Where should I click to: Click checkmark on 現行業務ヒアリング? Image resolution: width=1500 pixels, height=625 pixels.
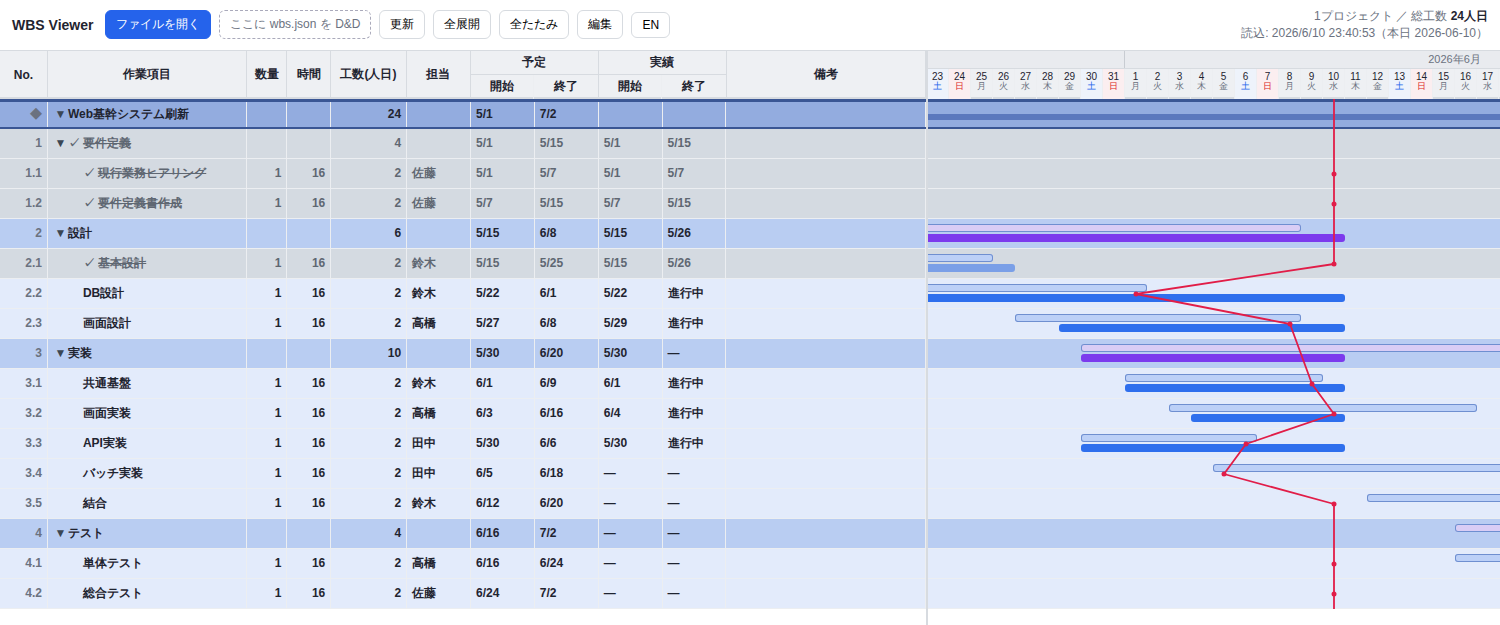click(x=89, y=173)
